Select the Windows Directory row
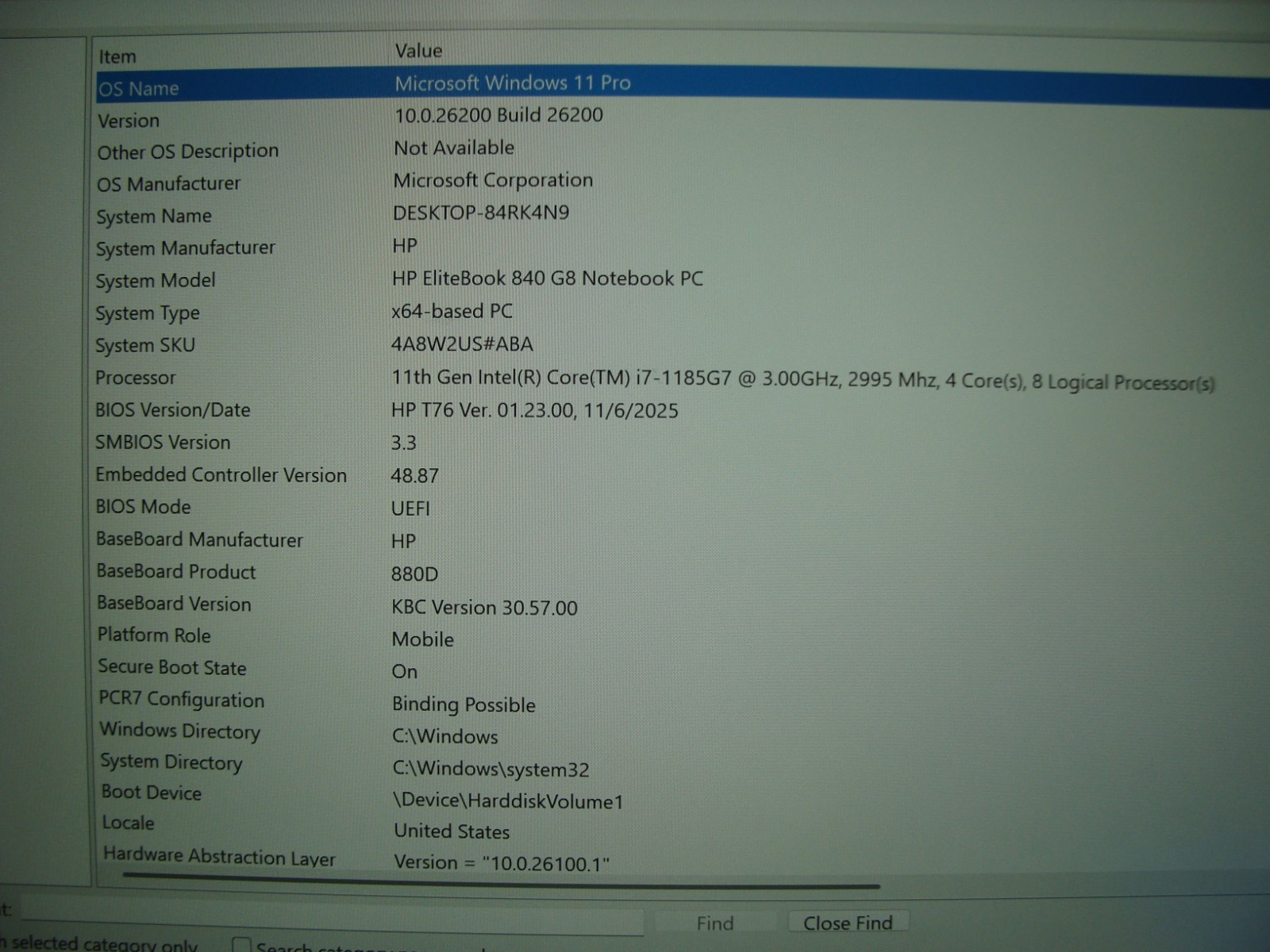This screenshot has width=1270, height=952. pos(681,733)
